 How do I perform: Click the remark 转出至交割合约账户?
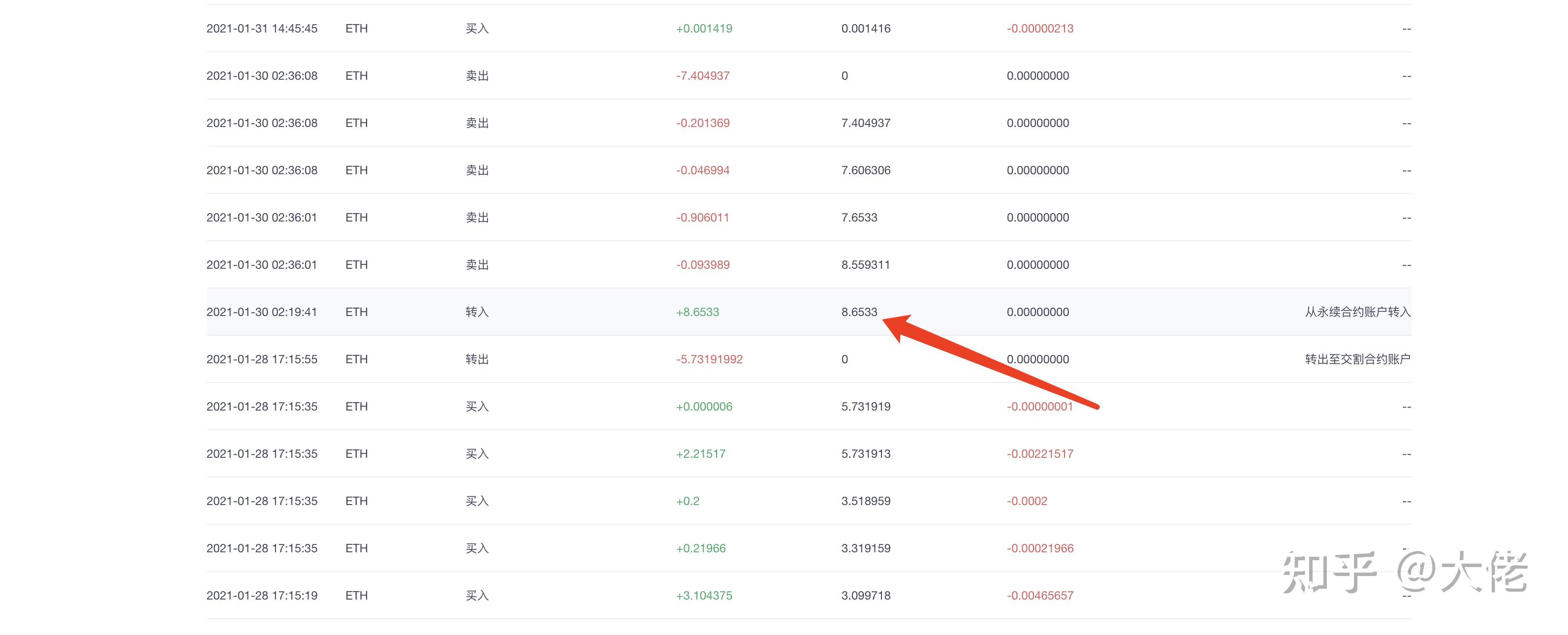tap(1359, 358)
